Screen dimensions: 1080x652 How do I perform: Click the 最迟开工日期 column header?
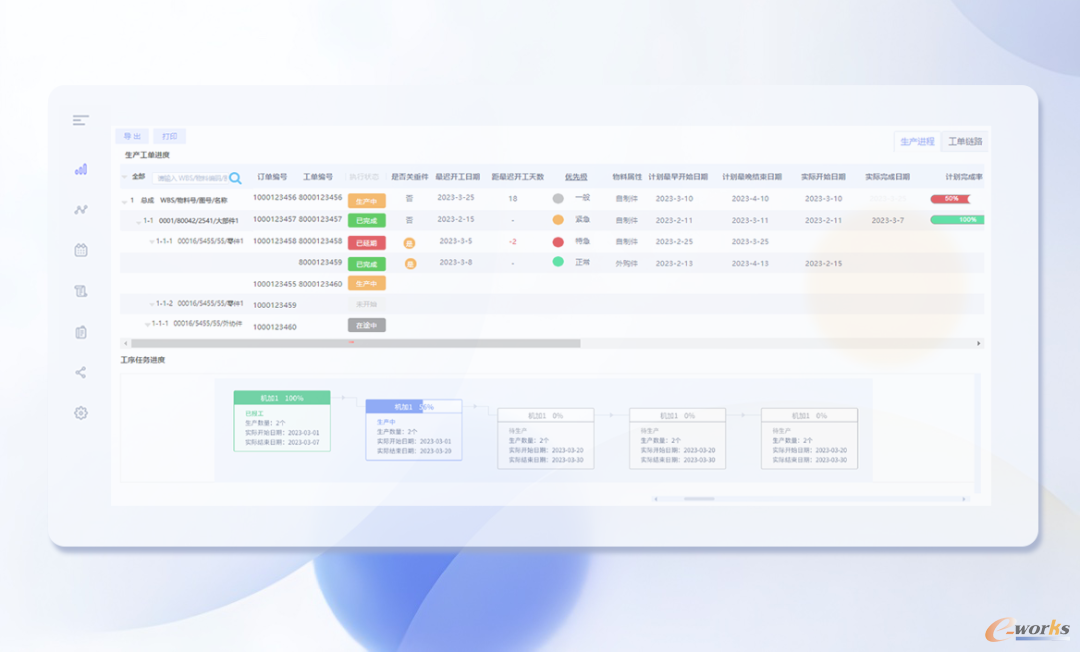click(x=457, y=177)
